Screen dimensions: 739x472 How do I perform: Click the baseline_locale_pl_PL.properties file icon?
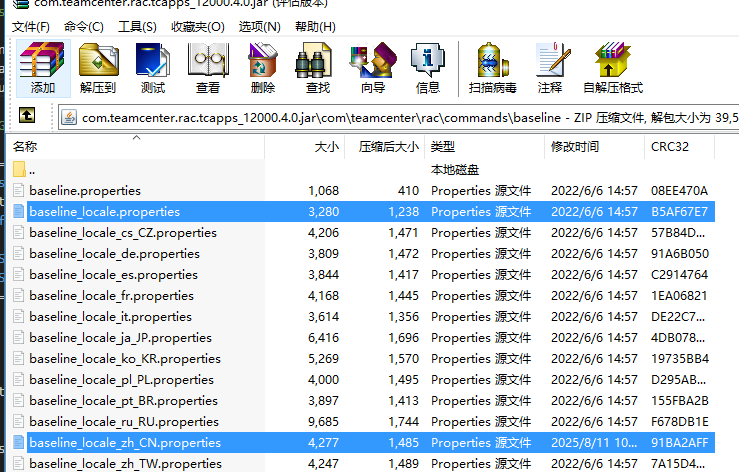[18, 380]
